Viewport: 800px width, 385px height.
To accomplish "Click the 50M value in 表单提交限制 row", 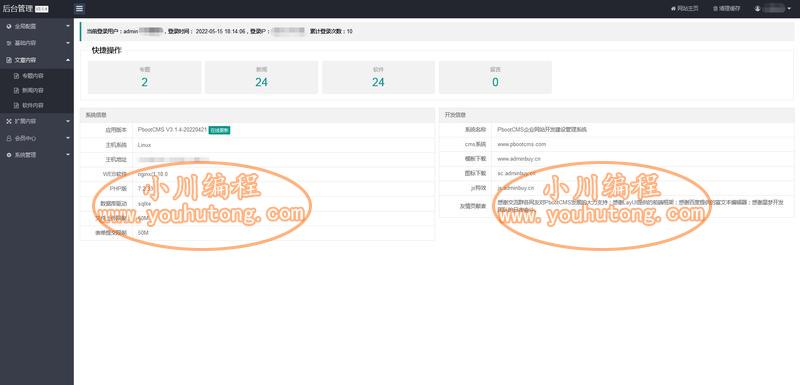I will pos(143,233).
